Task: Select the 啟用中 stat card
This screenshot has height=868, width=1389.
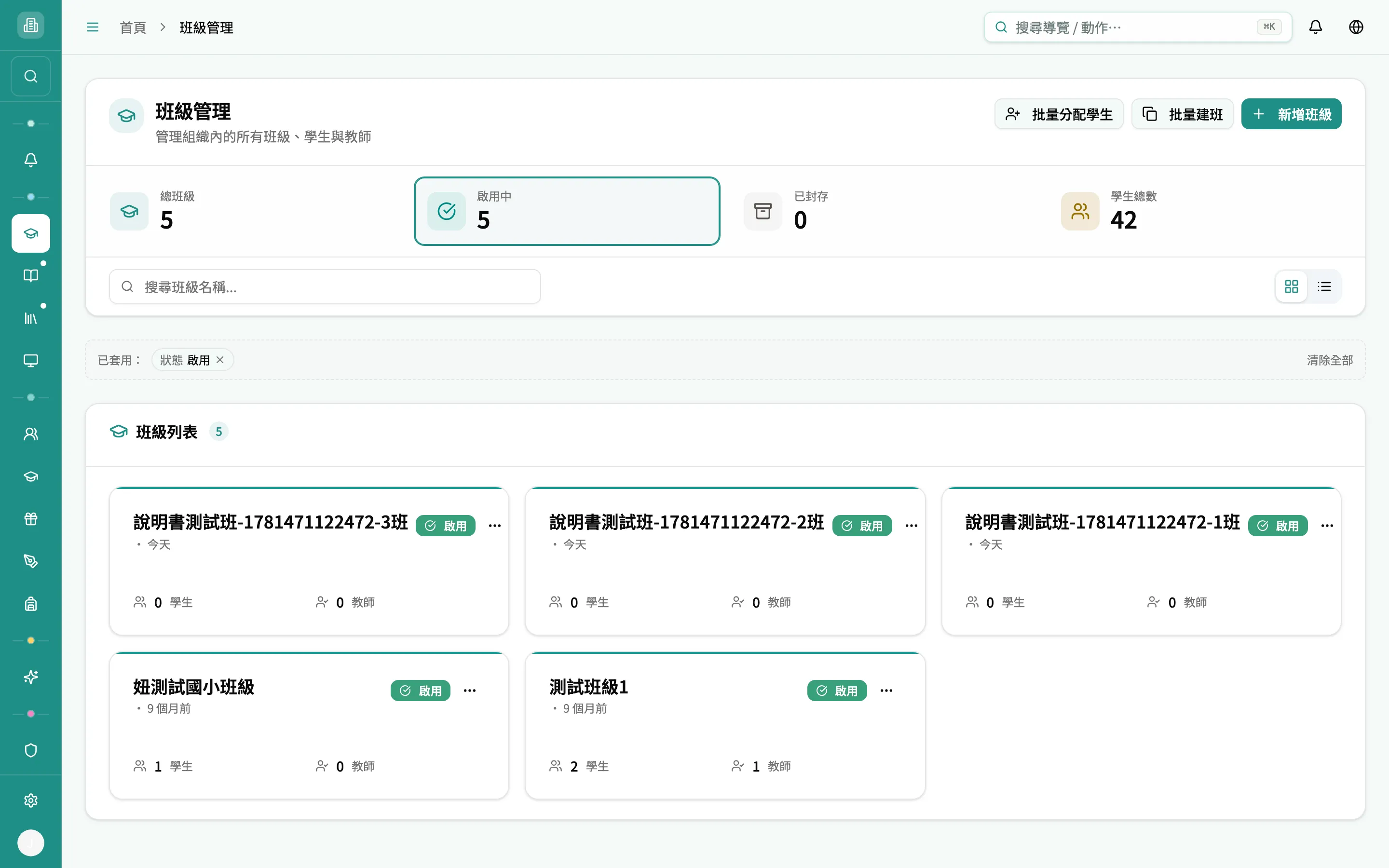Action: (567, 211)
